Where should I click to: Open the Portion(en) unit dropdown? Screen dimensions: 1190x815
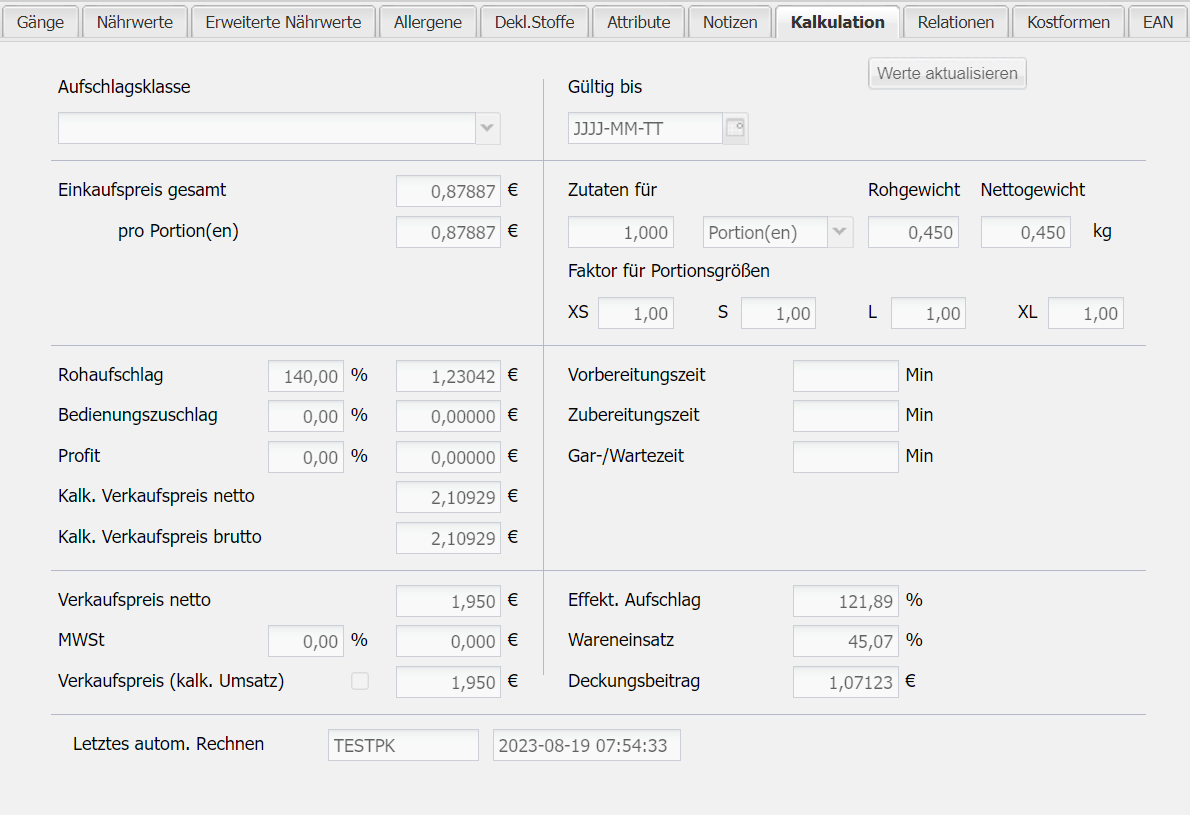point(840,232)
